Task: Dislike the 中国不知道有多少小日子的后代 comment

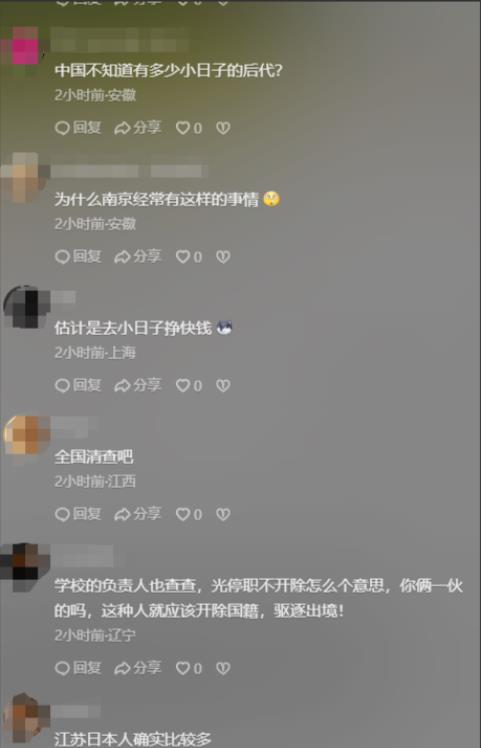Action: 223,128
